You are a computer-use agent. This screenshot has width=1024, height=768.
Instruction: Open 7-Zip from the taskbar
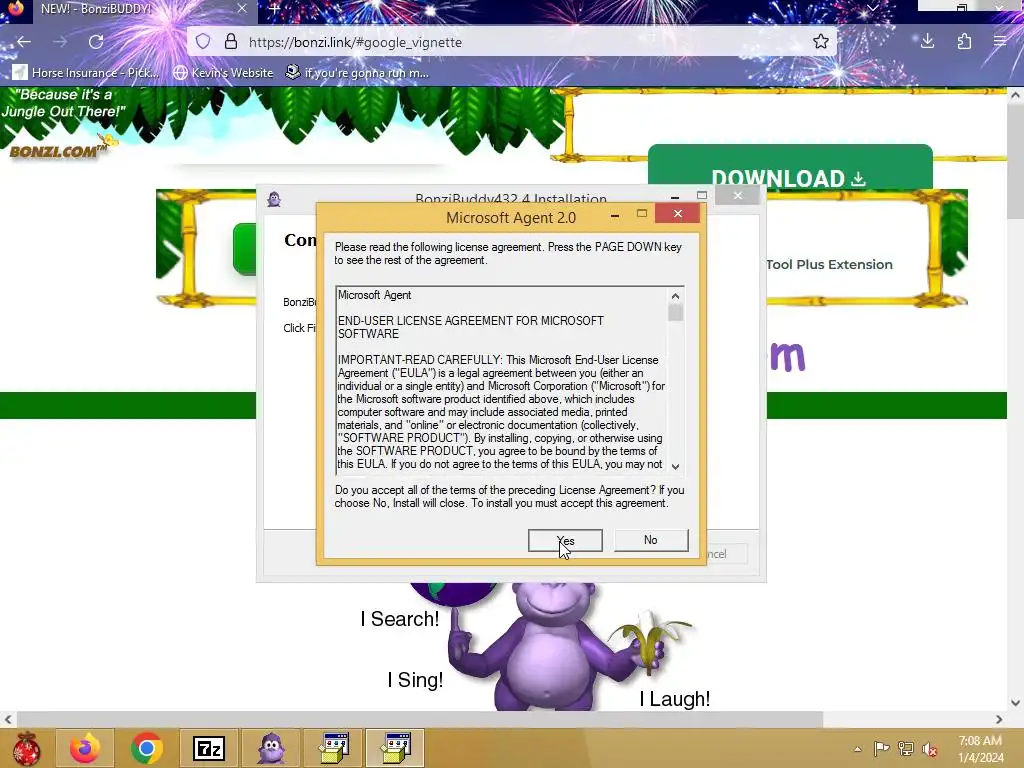pyautogui.click(x=209, y=748)
